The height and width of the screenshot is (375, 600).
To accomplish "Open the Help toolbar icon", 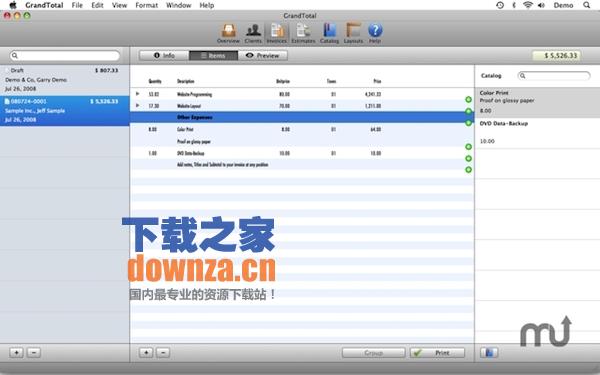I will pos(375,34).
